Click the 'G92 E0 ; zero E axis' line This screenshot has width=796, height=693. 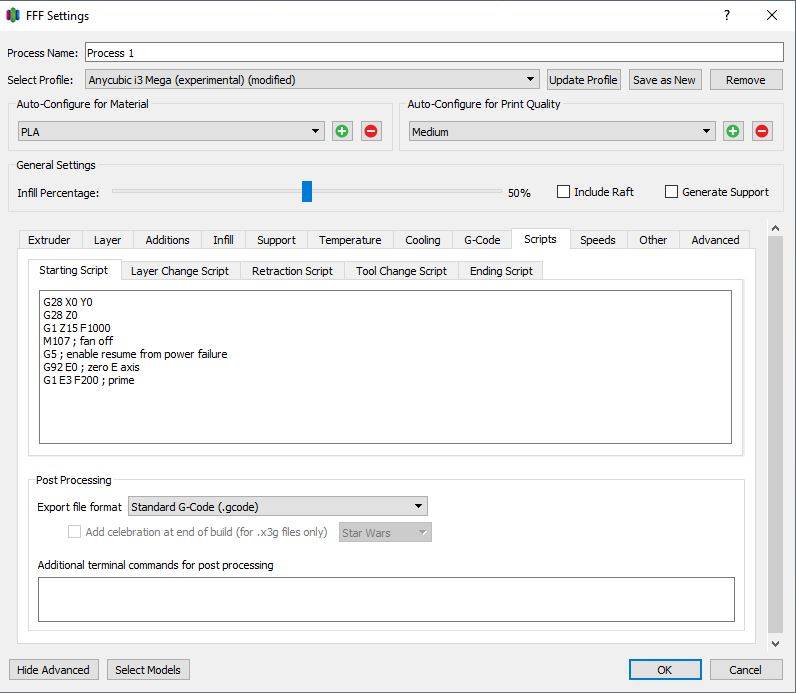point(91,367)
